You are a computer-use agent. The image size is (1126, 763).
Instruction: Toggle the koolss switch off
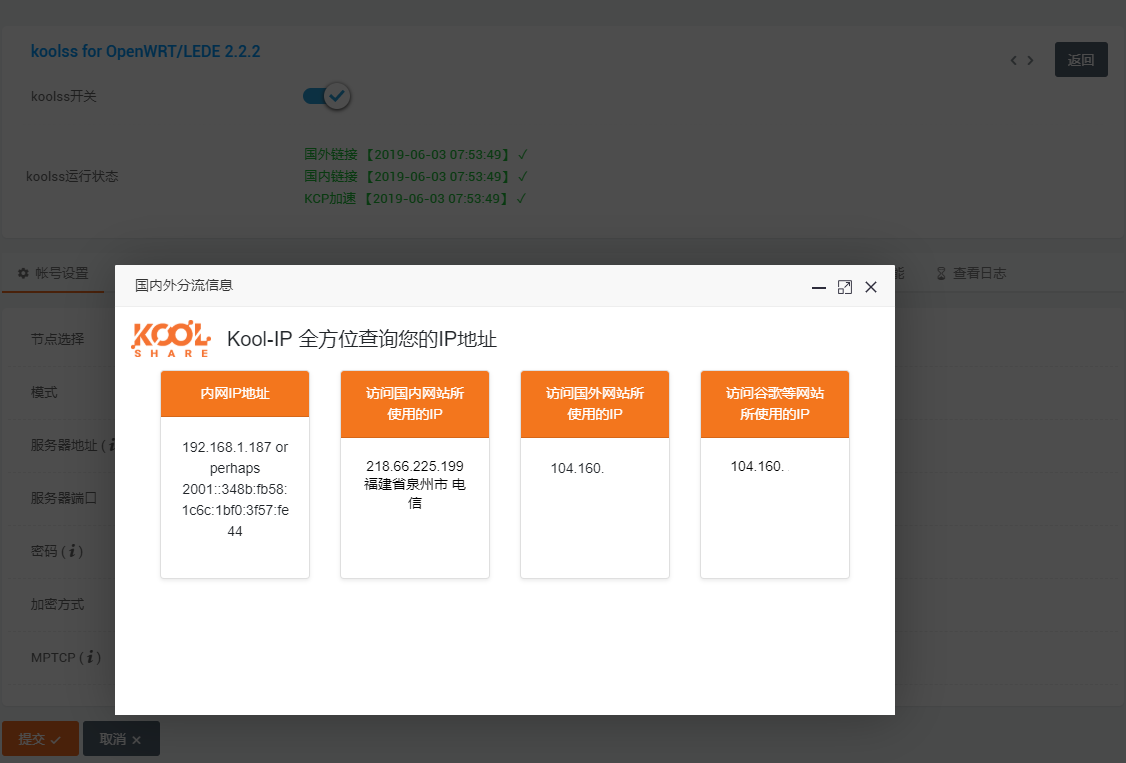327,95
